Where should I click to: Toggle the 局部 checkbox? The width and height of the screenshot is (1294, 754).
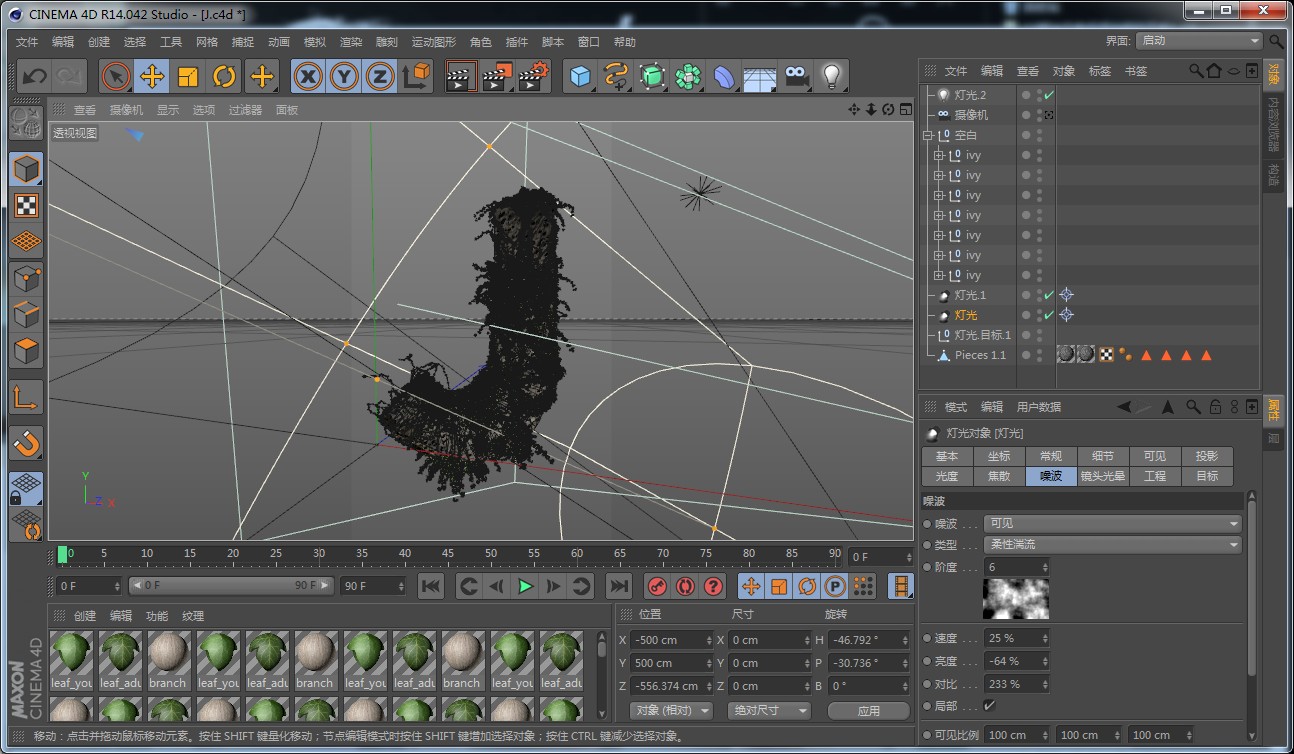click(x=990, y=706)
